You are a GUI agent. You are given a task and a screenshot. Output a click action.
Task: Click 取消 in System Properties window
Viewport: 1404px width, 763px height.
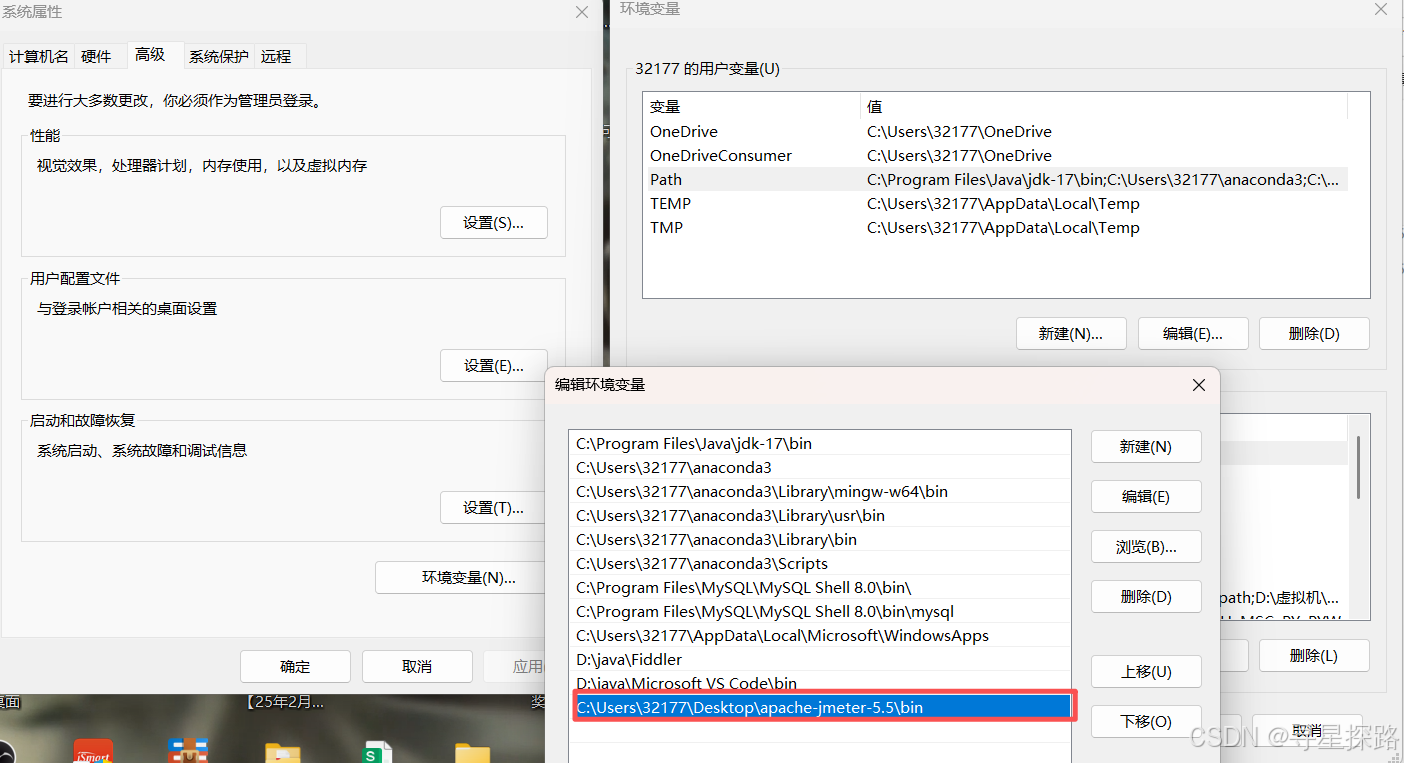click(417, 666)
